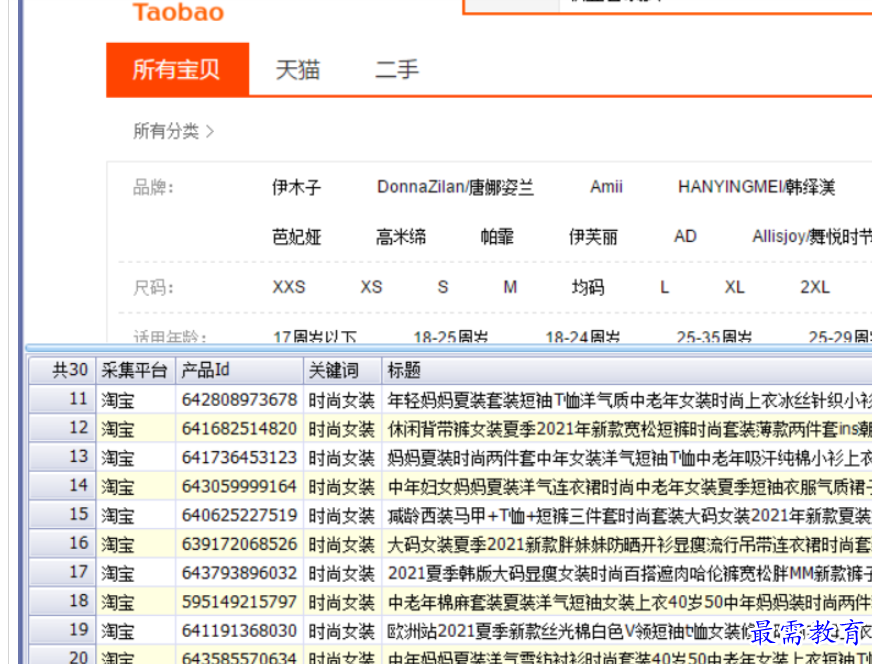Filter by brand 帕霏
872x664 pixels.
[x=497, y=237]
